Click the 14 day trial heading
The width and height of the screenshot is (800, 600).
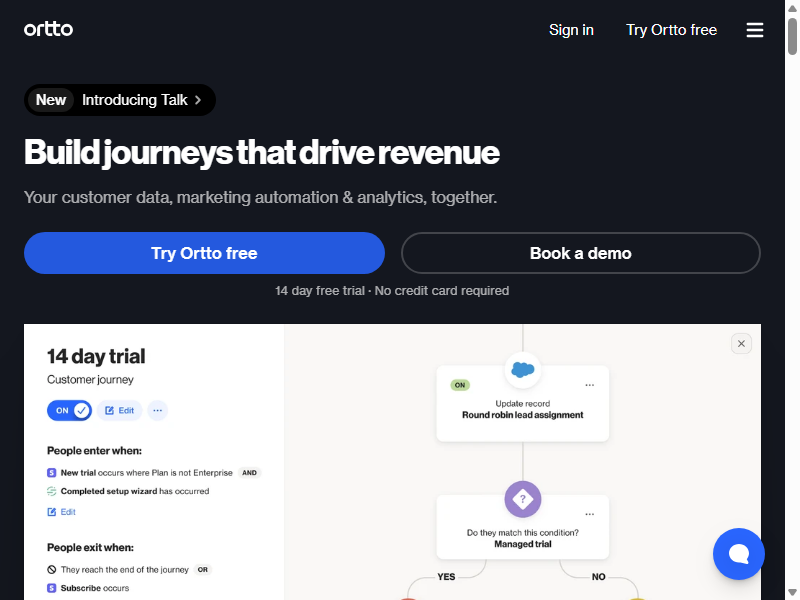[96, 356]
